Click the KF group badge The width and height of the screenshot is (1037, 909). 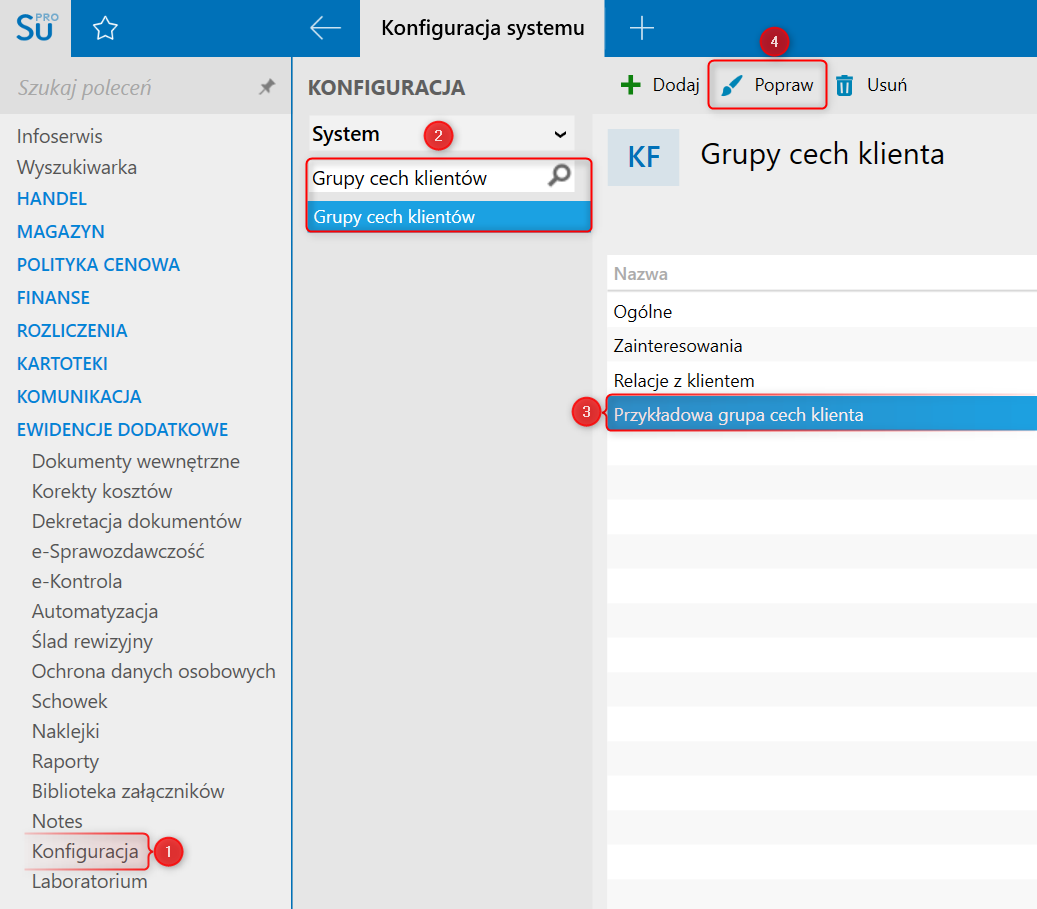click(643, 157)
